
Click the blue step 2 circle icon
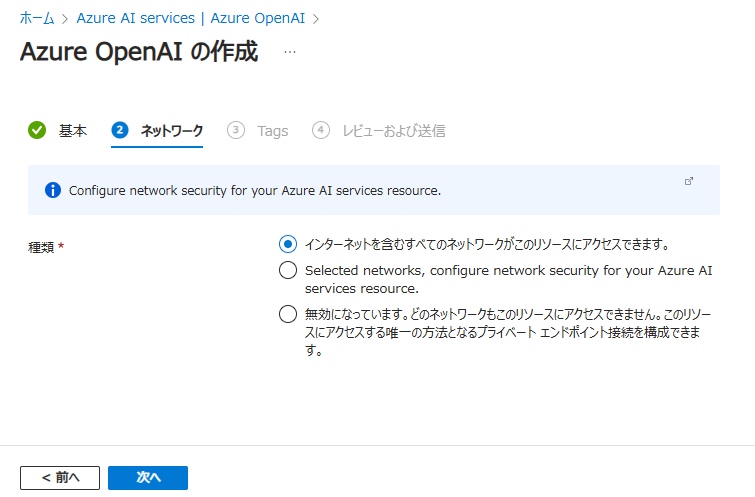pyautogui.click(x=120, y=130)
